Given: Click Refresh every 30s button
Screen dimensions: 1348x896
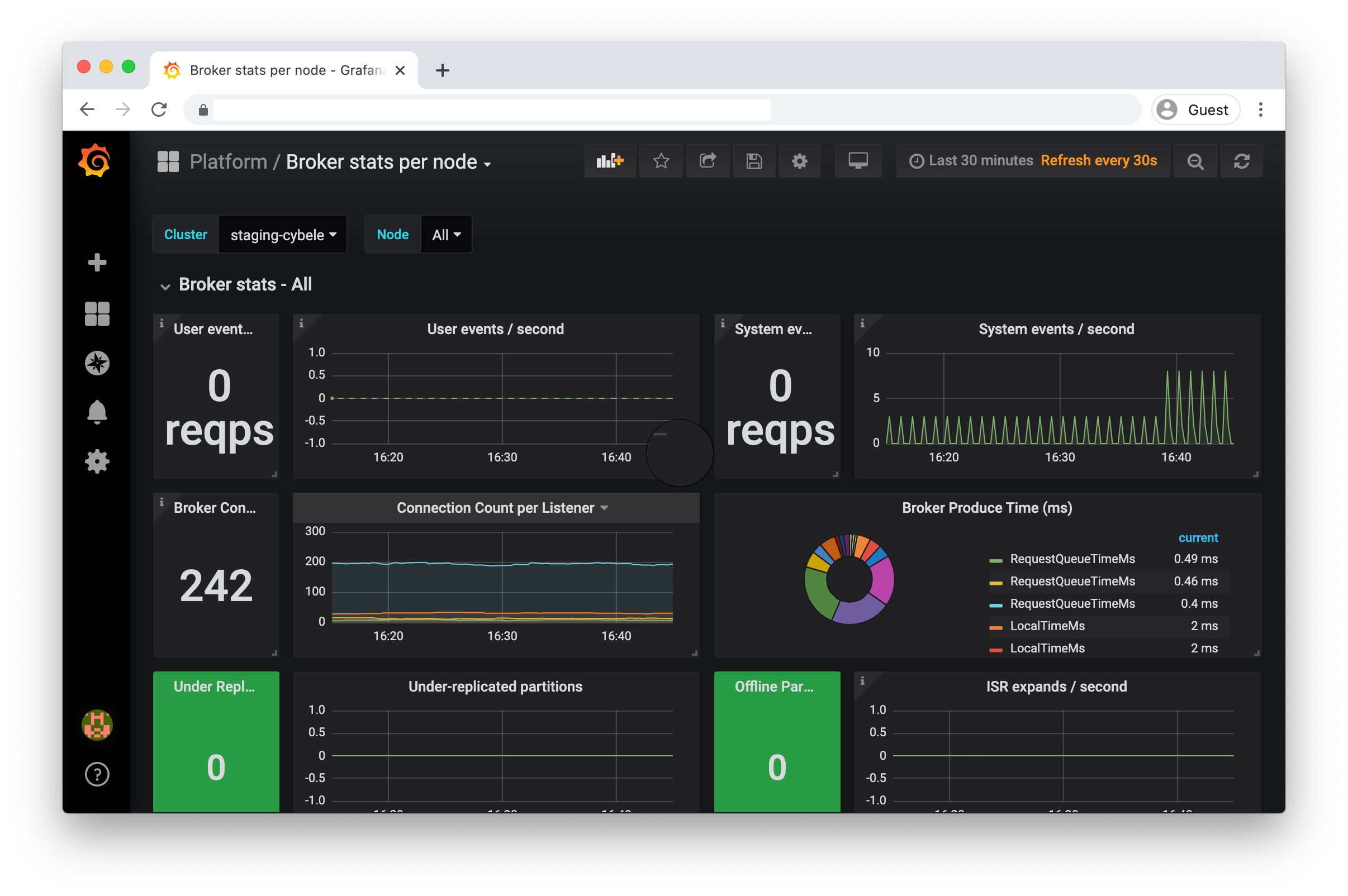Looking at the screenshot, I should click(1099, 160).
